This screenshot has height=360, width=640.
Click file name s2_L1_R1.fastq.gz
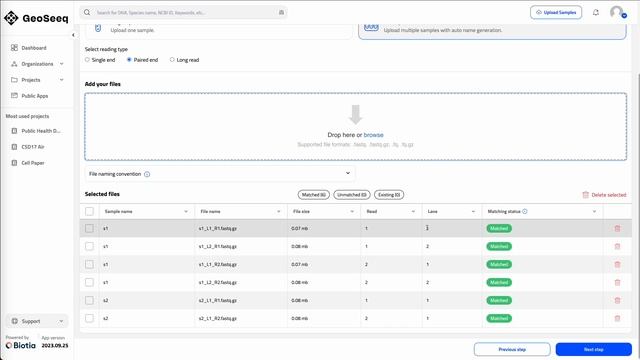[218, 300]
